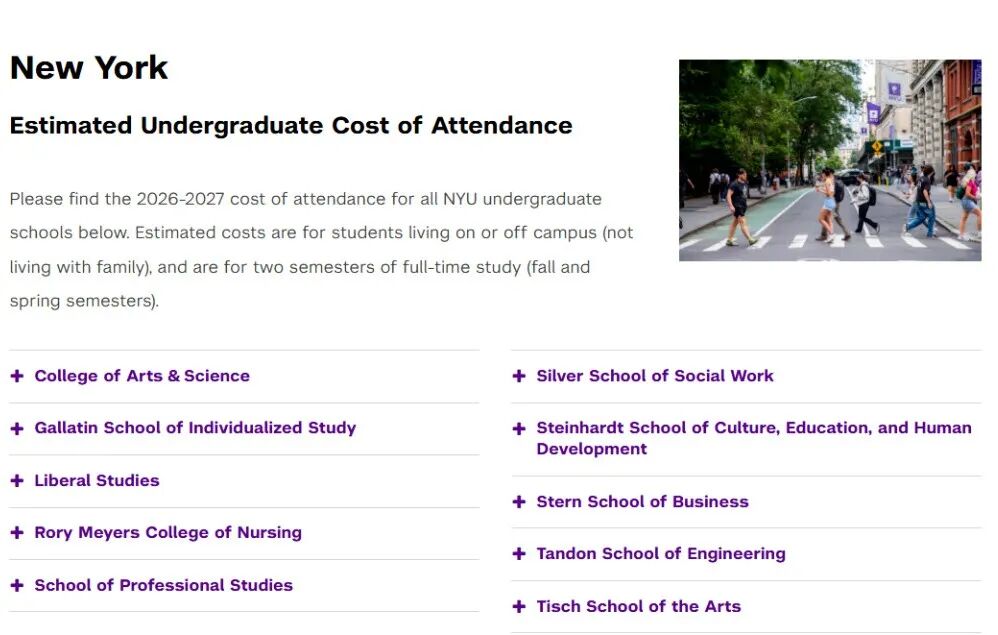Click plus icon beside Rory Meyers College

click(17, 533)
